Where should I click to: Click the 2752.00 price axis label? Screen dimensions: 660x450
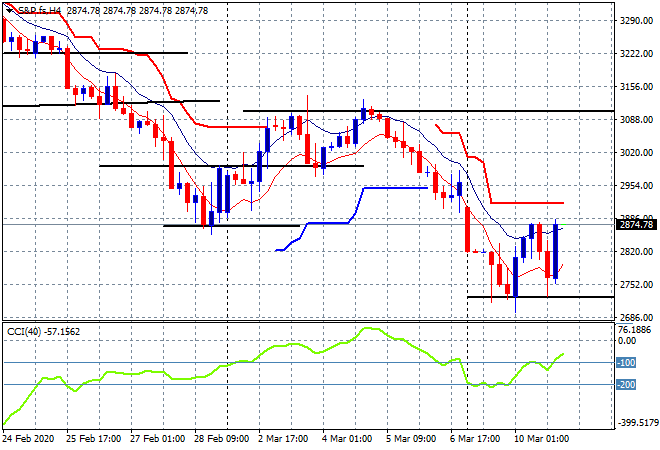[636, 285]
